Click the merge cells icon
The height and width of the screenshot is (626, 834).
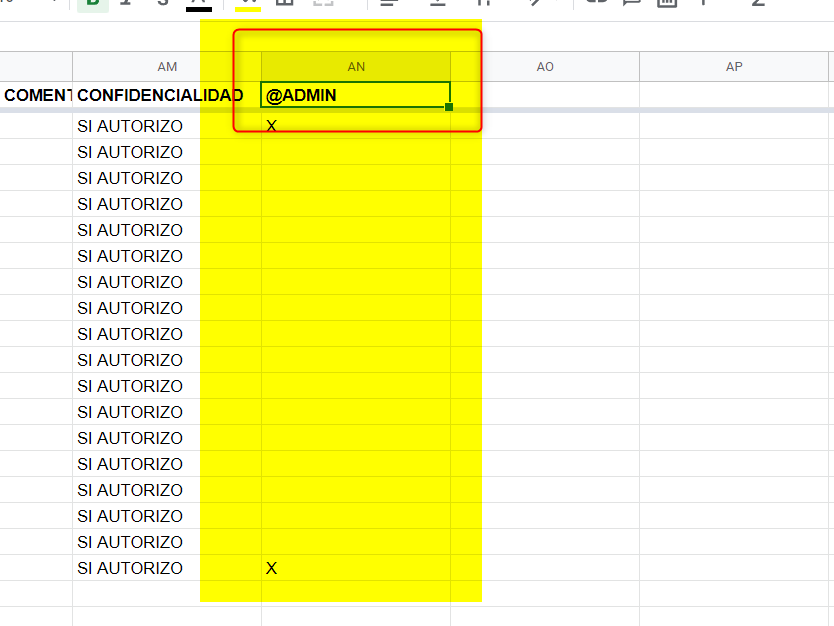click(x=323, y=3)
